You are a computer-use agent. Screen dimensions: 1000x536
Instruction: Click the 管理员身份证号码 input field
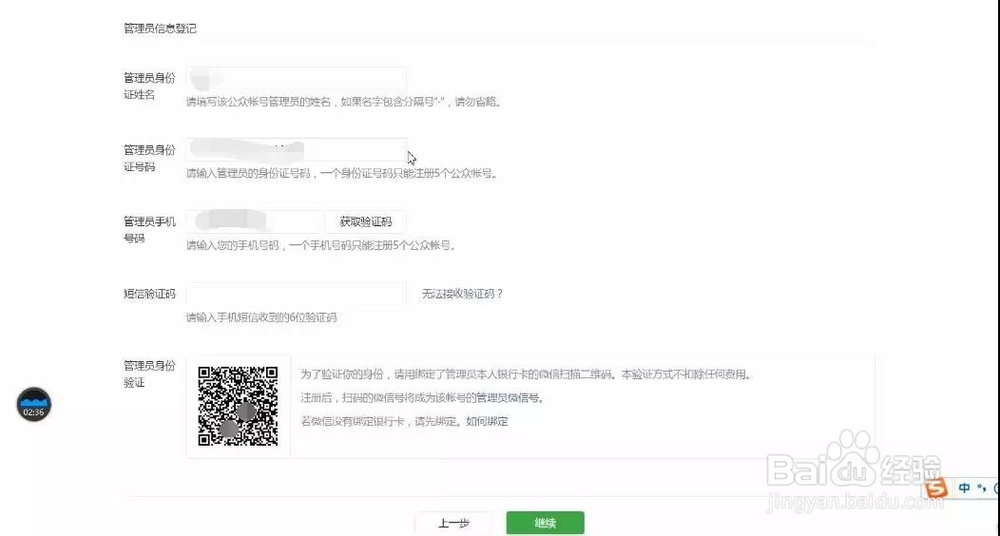coord(296,150)
